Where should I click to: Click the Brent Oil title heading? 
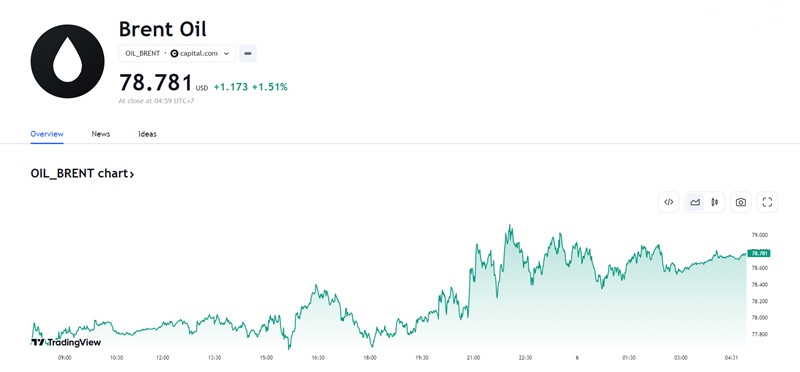[163, 29]
